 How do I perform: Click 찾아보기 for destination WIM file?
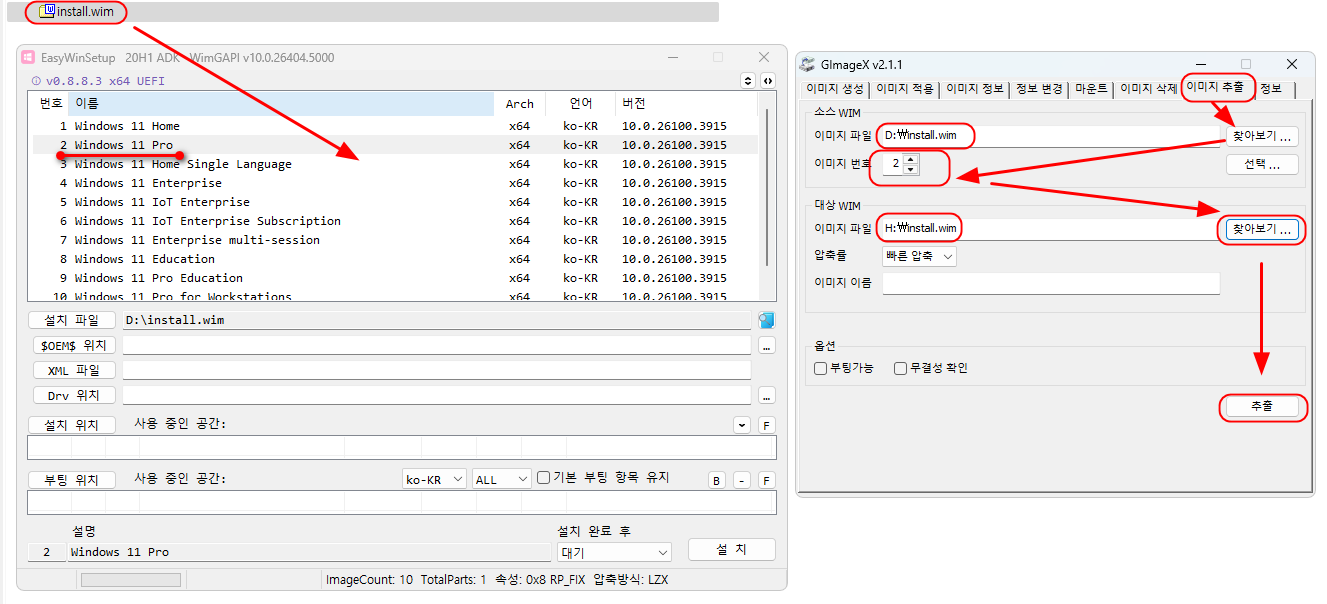pos(1262,229)
